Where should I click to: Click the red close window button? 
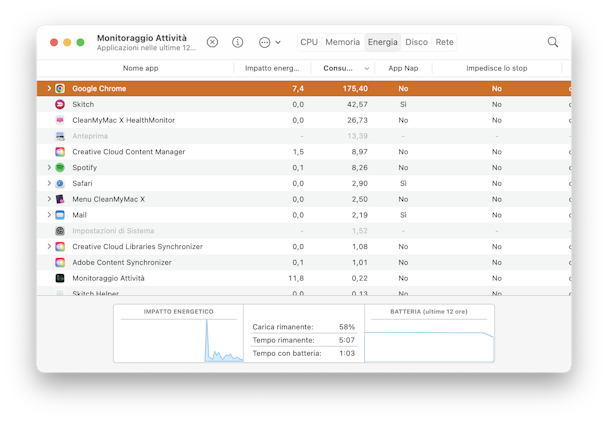54,42
